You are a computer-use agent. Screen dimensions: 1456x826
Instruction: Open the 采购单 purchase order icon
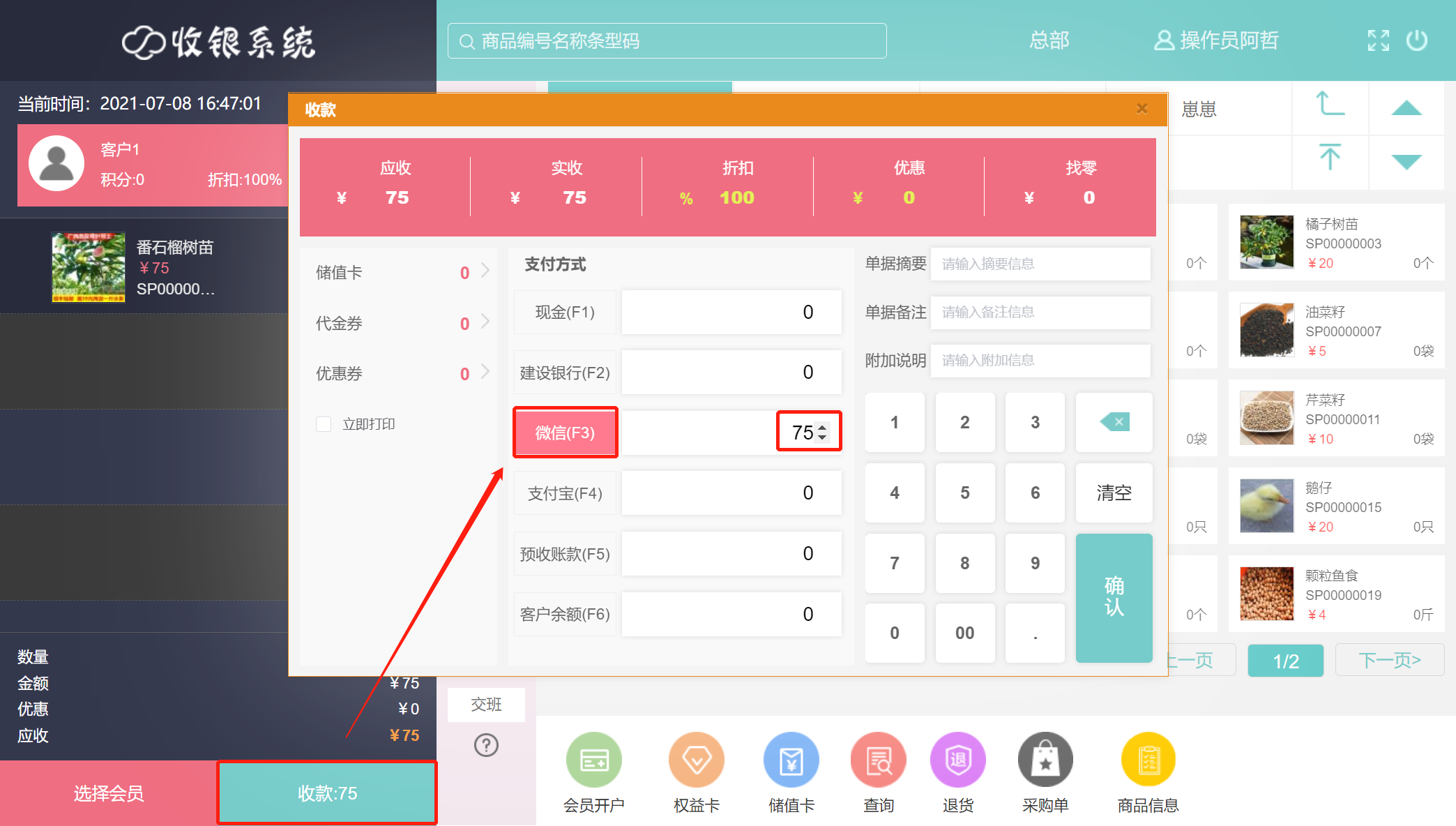click(x=1045, y=760)
